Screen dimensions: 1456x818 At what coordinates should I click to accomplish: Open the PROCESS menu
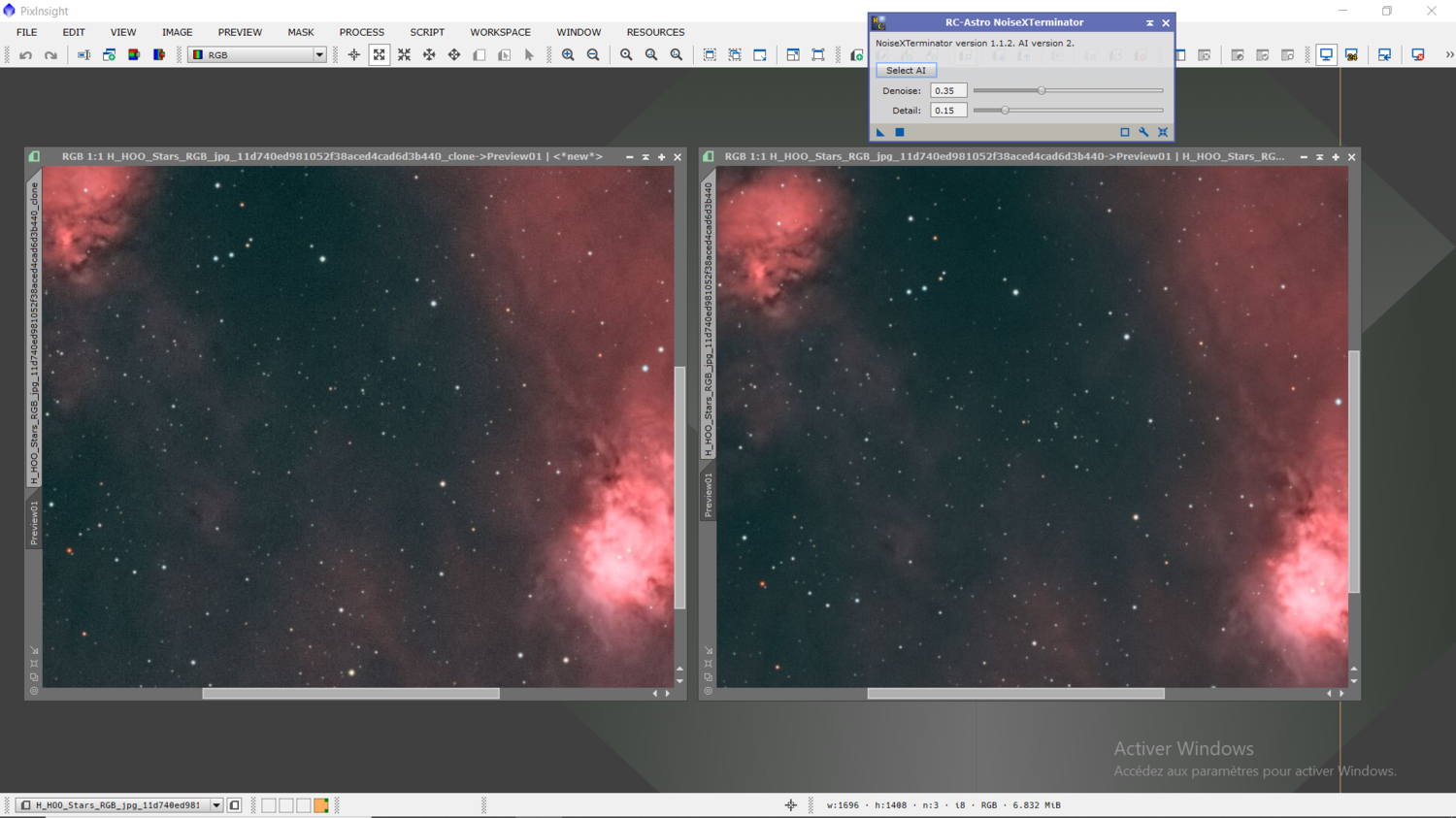tap(362, 32)
